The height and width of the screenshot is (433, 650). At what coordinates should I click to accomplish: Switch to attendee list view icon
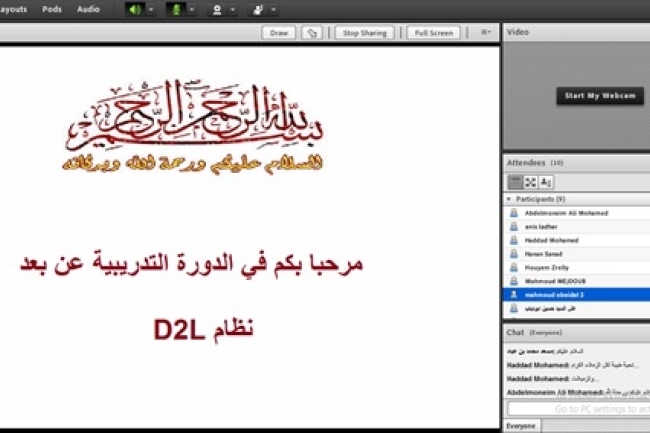515,182
